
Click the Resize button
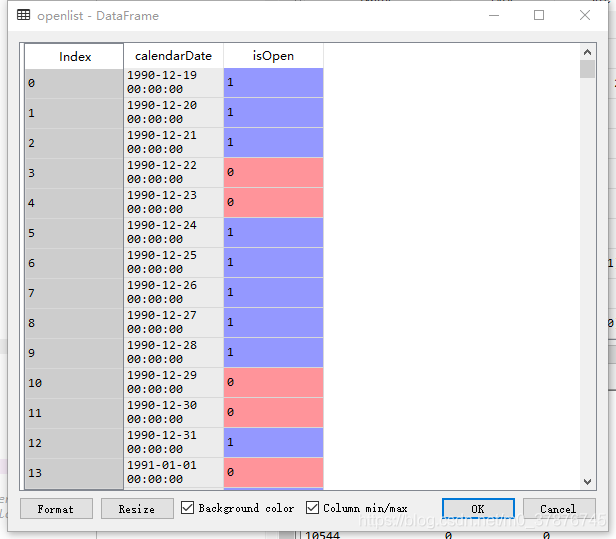point(137,509)
